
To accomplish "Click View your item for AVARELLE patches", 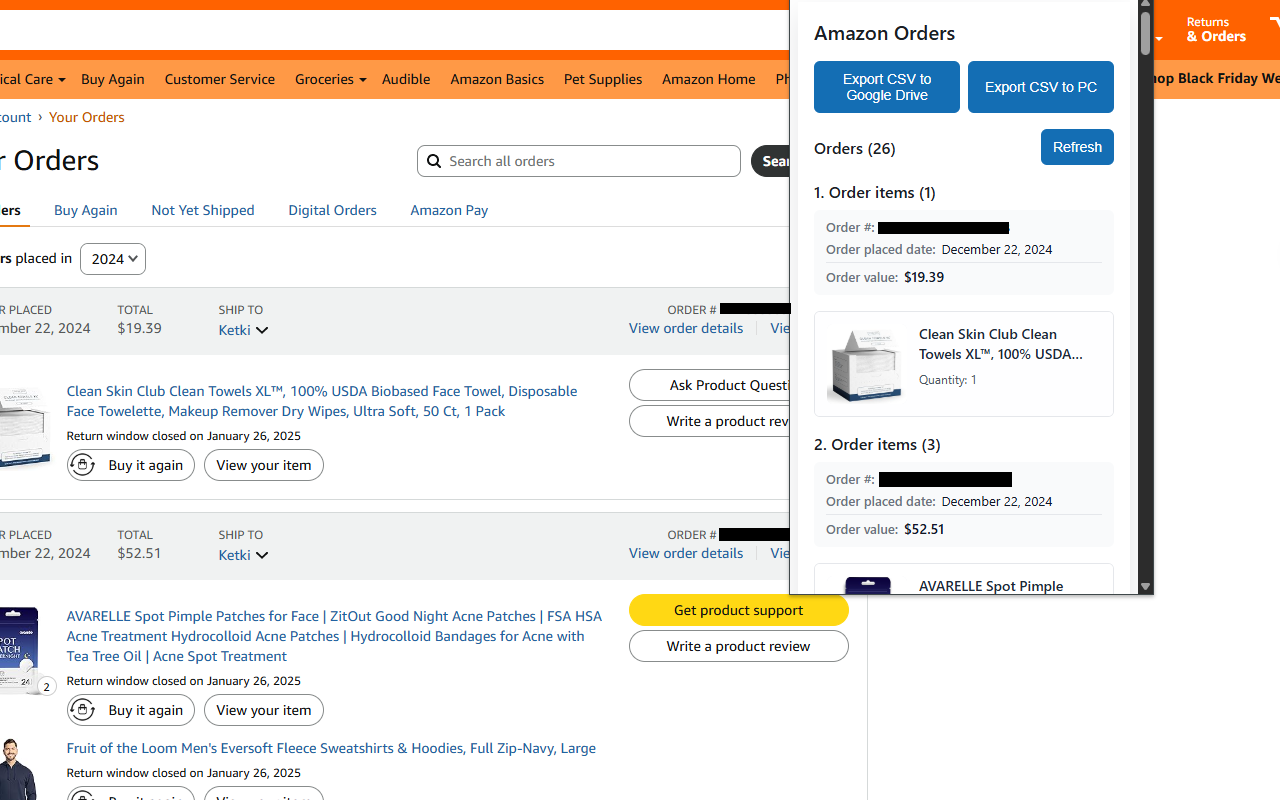I will 264,710.
